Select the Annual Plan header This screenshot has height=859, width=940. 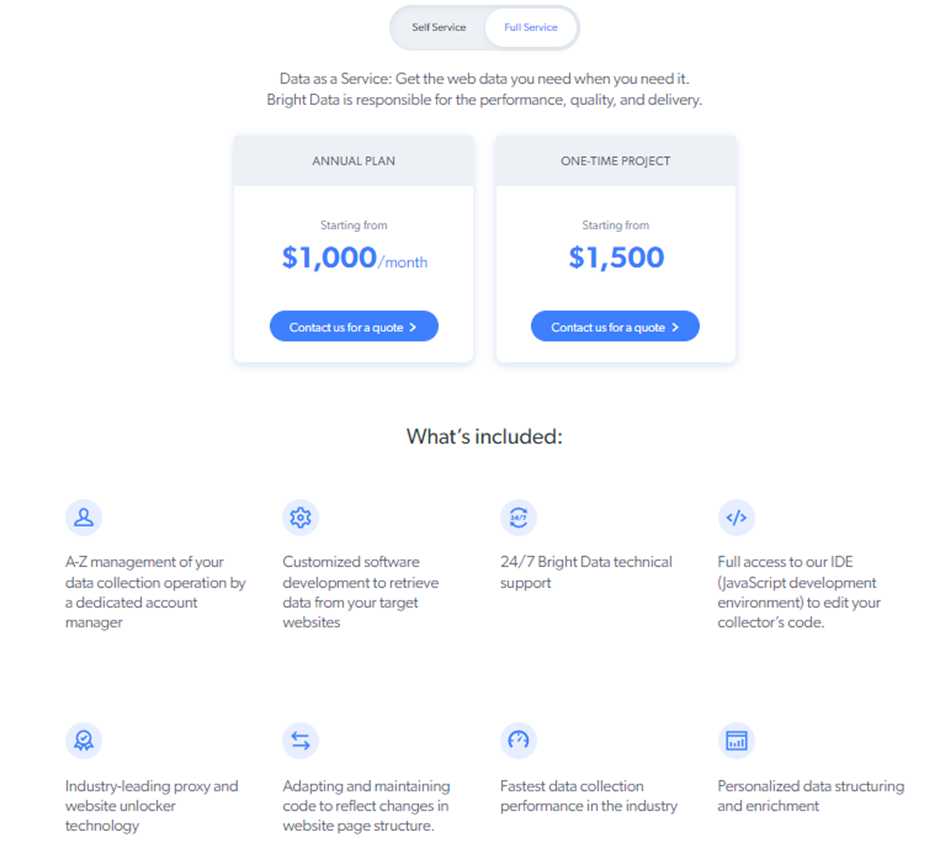coord(353,160)
